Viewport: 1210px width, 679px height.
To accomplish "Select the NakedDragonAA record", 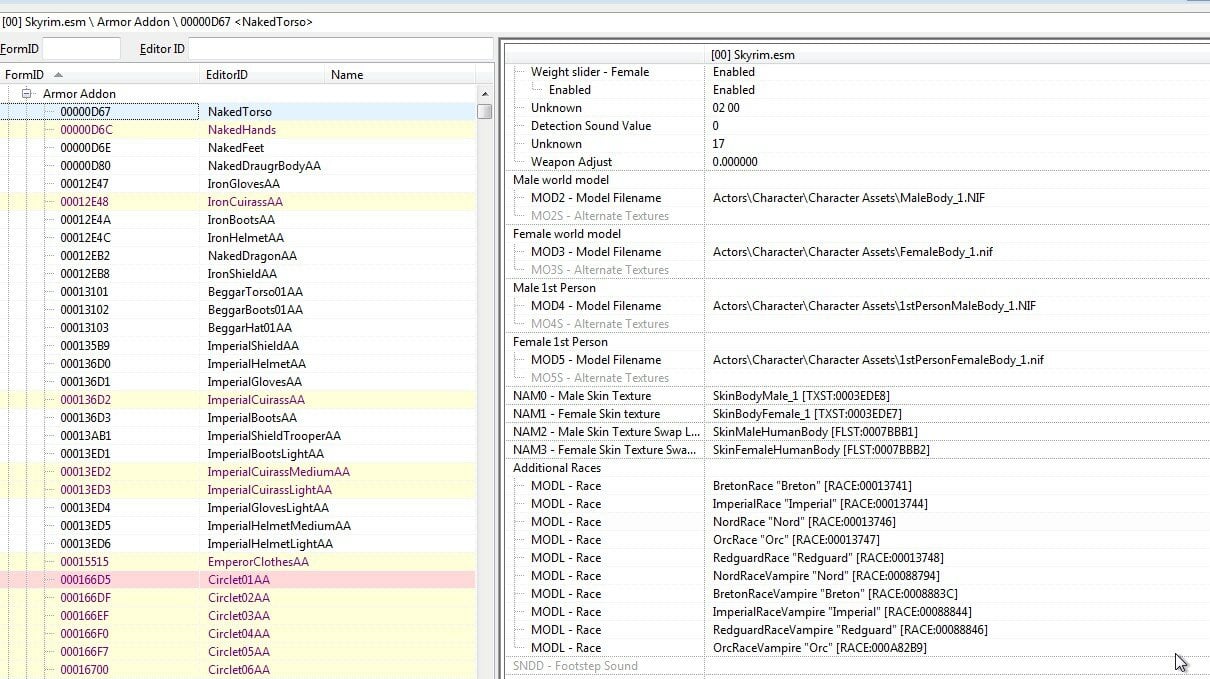I will coord(238,256).
